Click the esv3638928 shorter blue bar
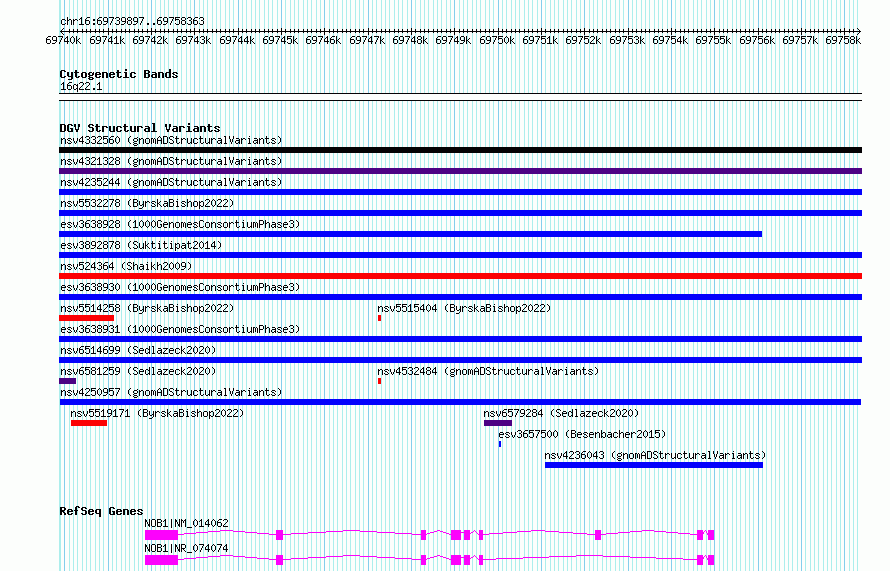 [410, 234]
